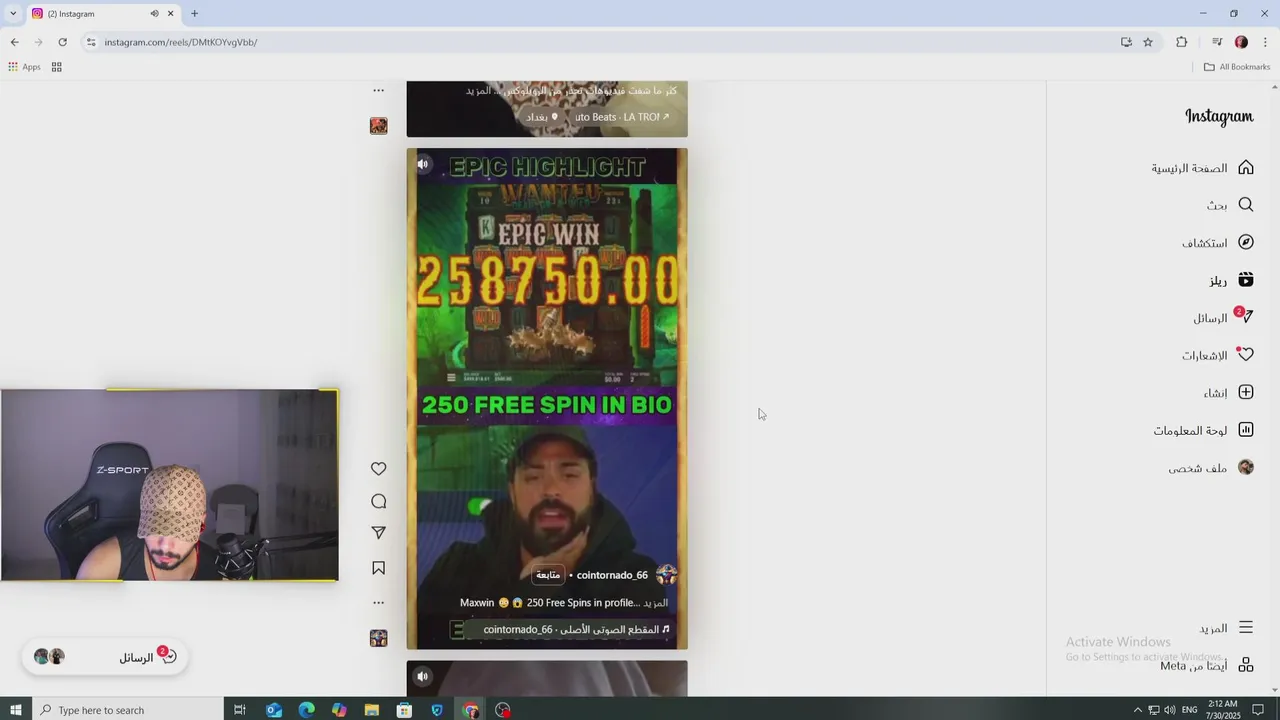Open Messages (الرسائل) in the right sidebar
1280x720 pixels.
(x=1222, y=318)
